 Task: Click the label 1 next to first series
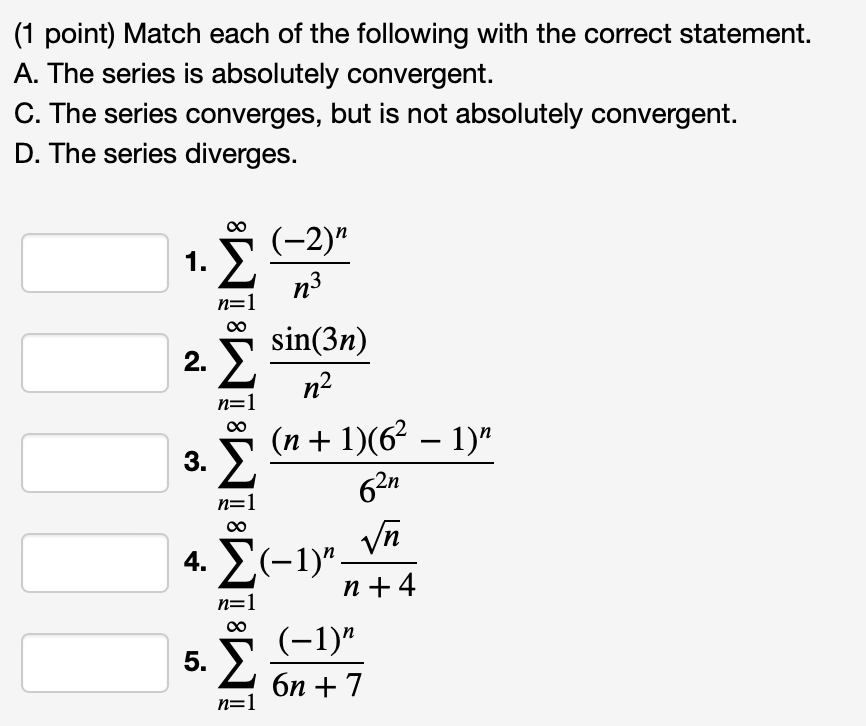(x=193, y=262)
